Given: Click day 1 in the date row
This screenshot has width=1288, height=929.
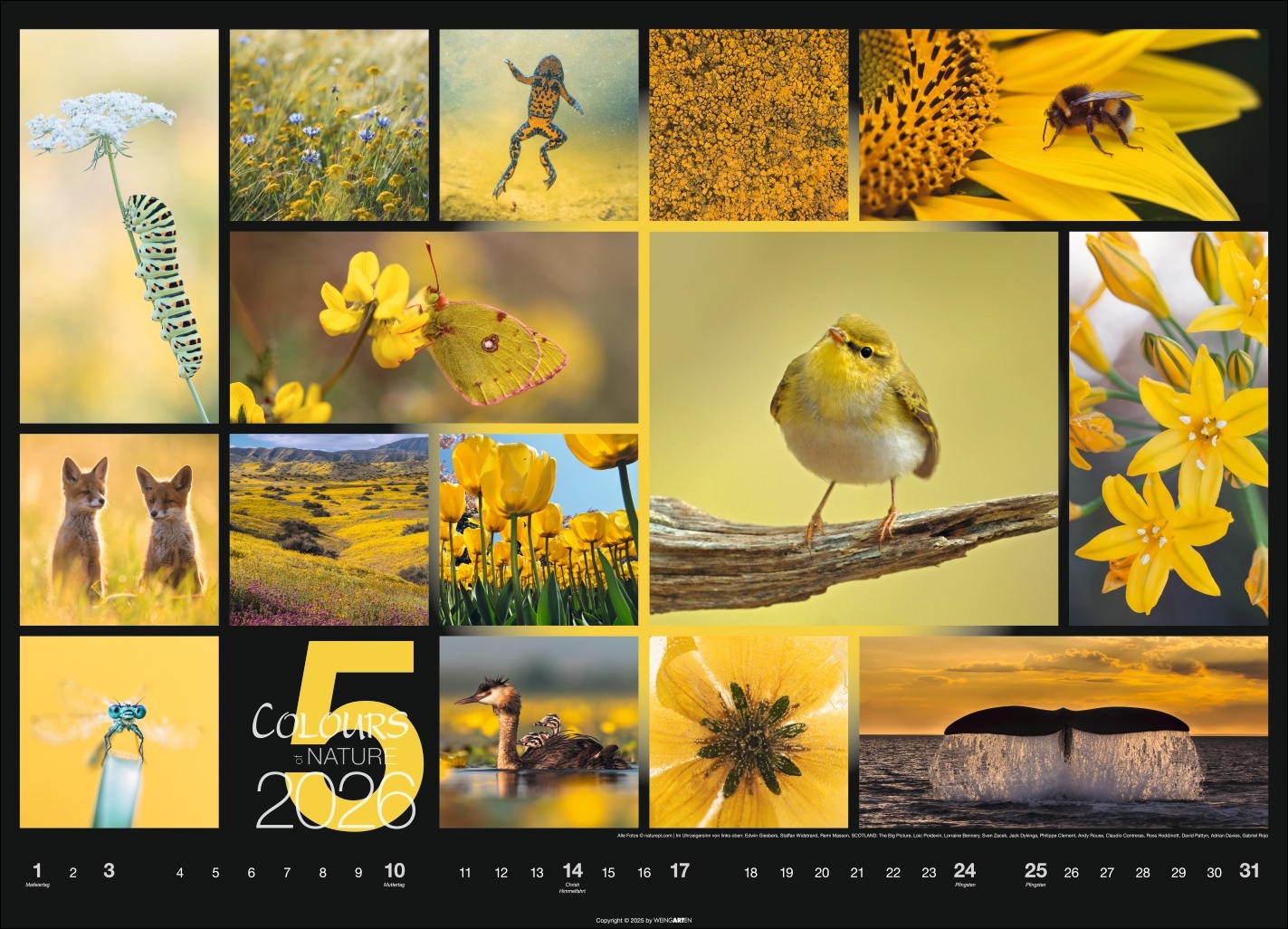Looking at the screenshot, I should (37, 871).
